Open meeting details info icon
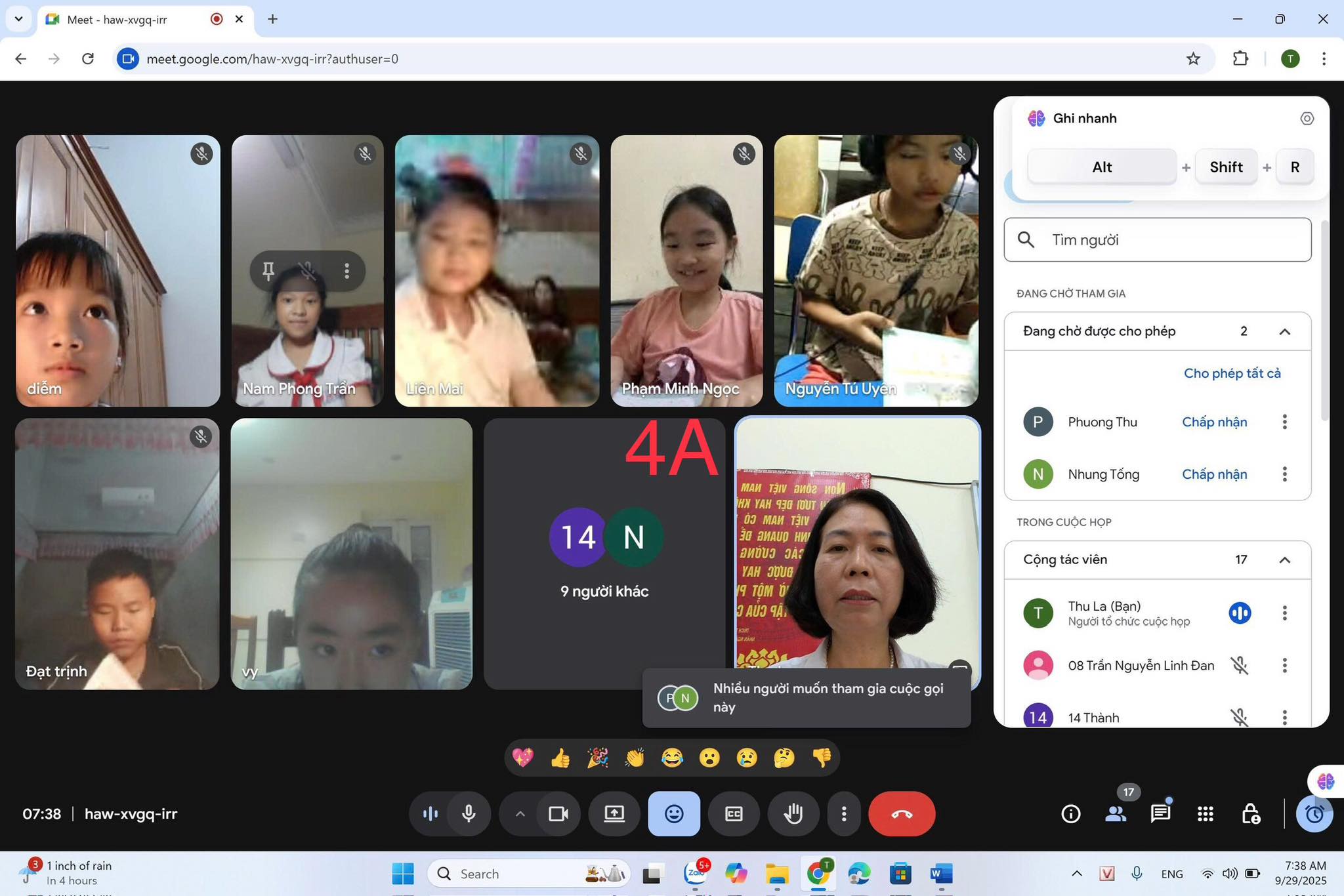 pyautogui.click(x=1070, y=814)
